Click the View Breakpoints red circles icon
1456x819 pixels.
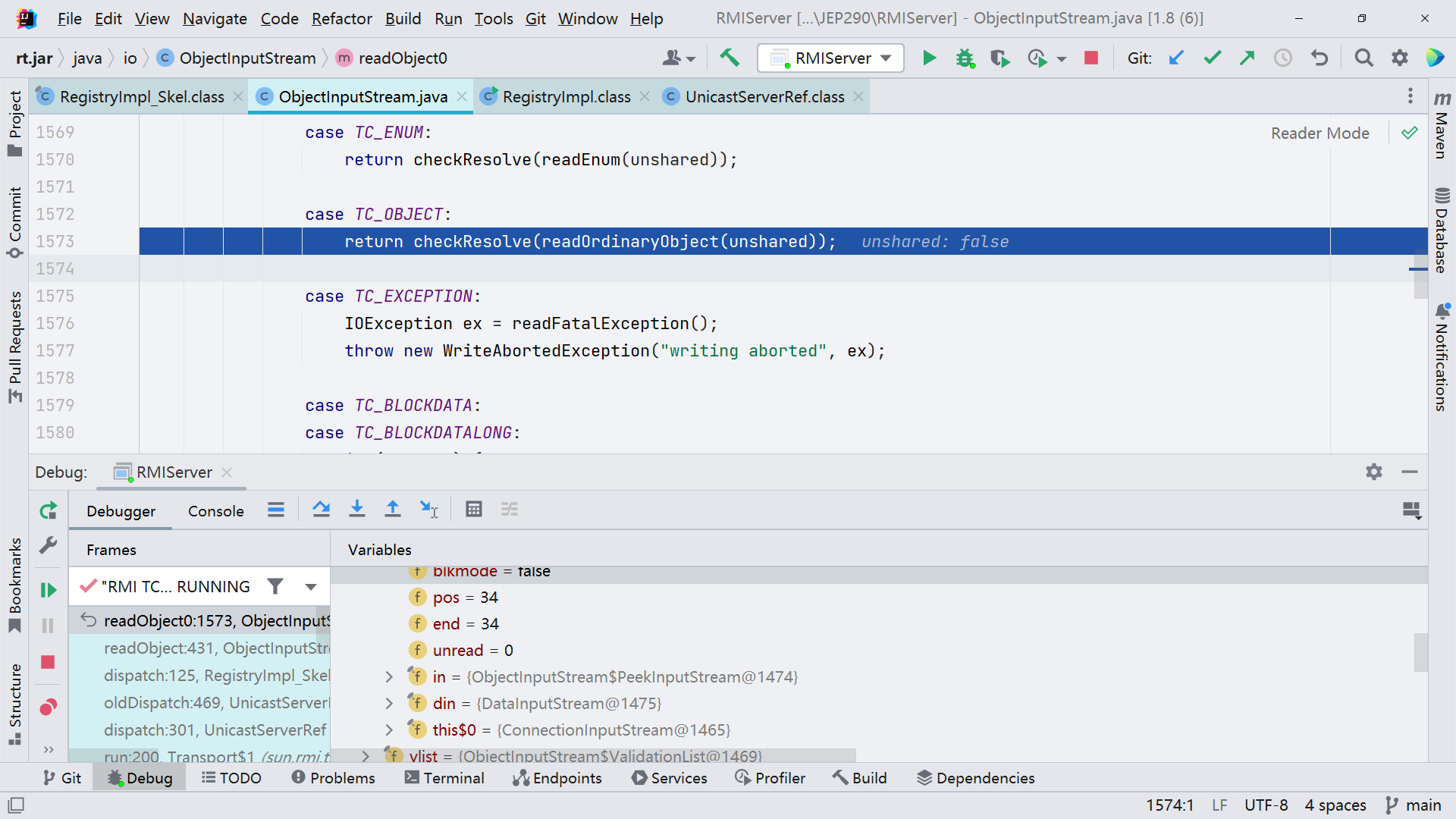[48, 708]
